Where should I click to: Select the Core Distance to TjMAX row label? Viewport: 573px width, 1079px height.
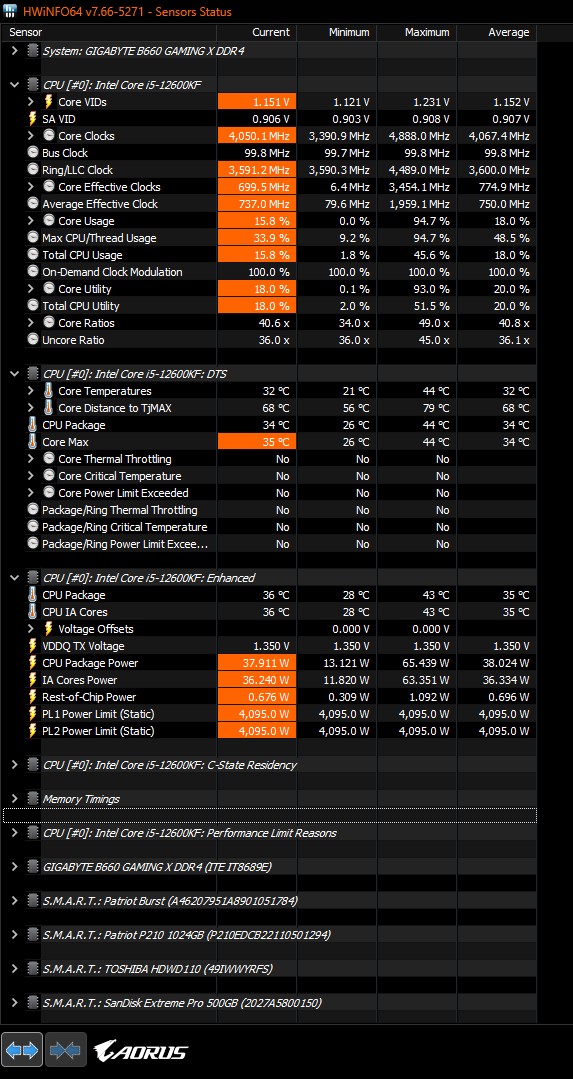pyautogui.click(x=115, y=408)
